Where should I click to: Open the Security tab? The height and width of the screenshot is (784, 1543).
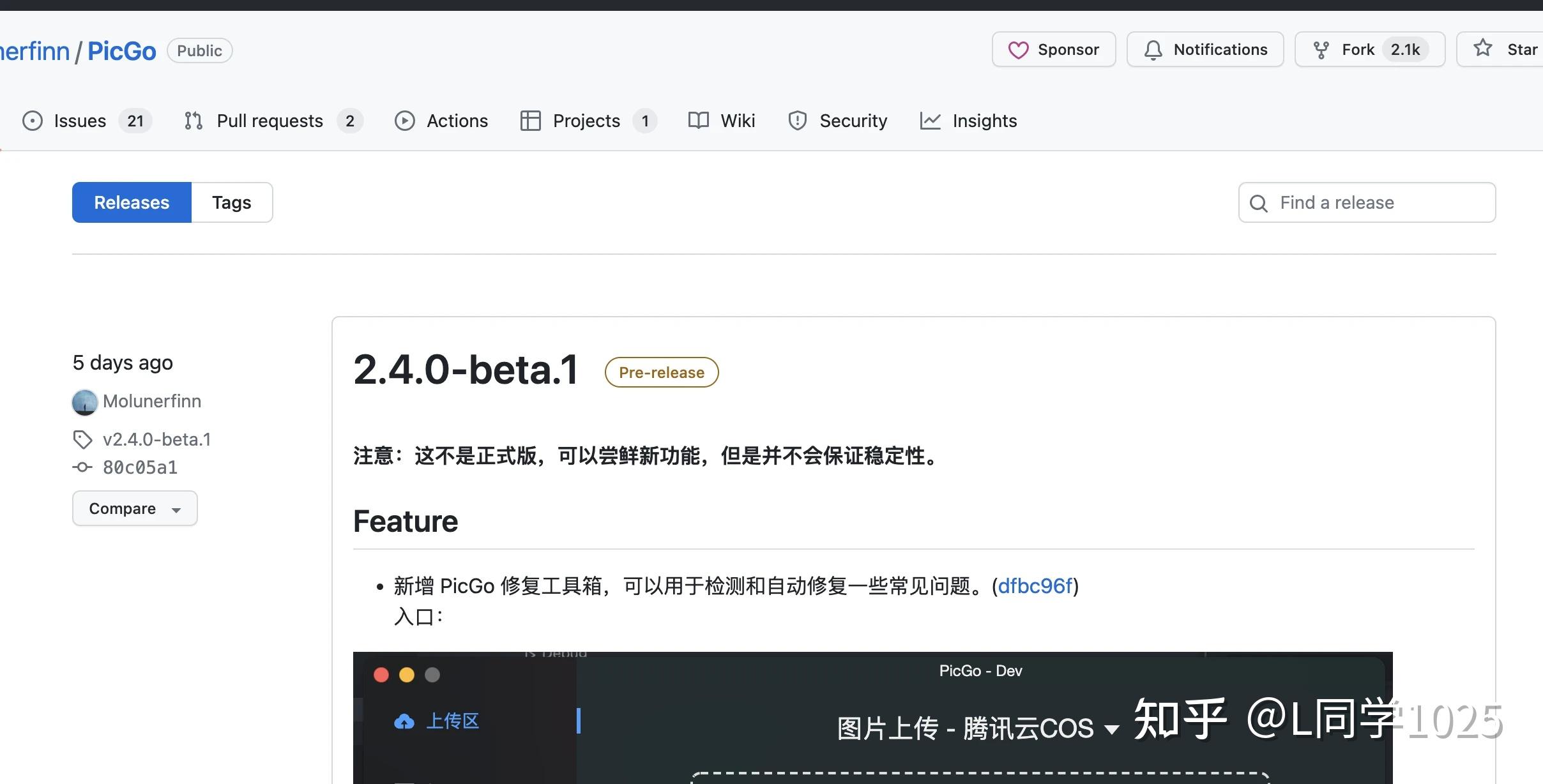pos(837,121)
